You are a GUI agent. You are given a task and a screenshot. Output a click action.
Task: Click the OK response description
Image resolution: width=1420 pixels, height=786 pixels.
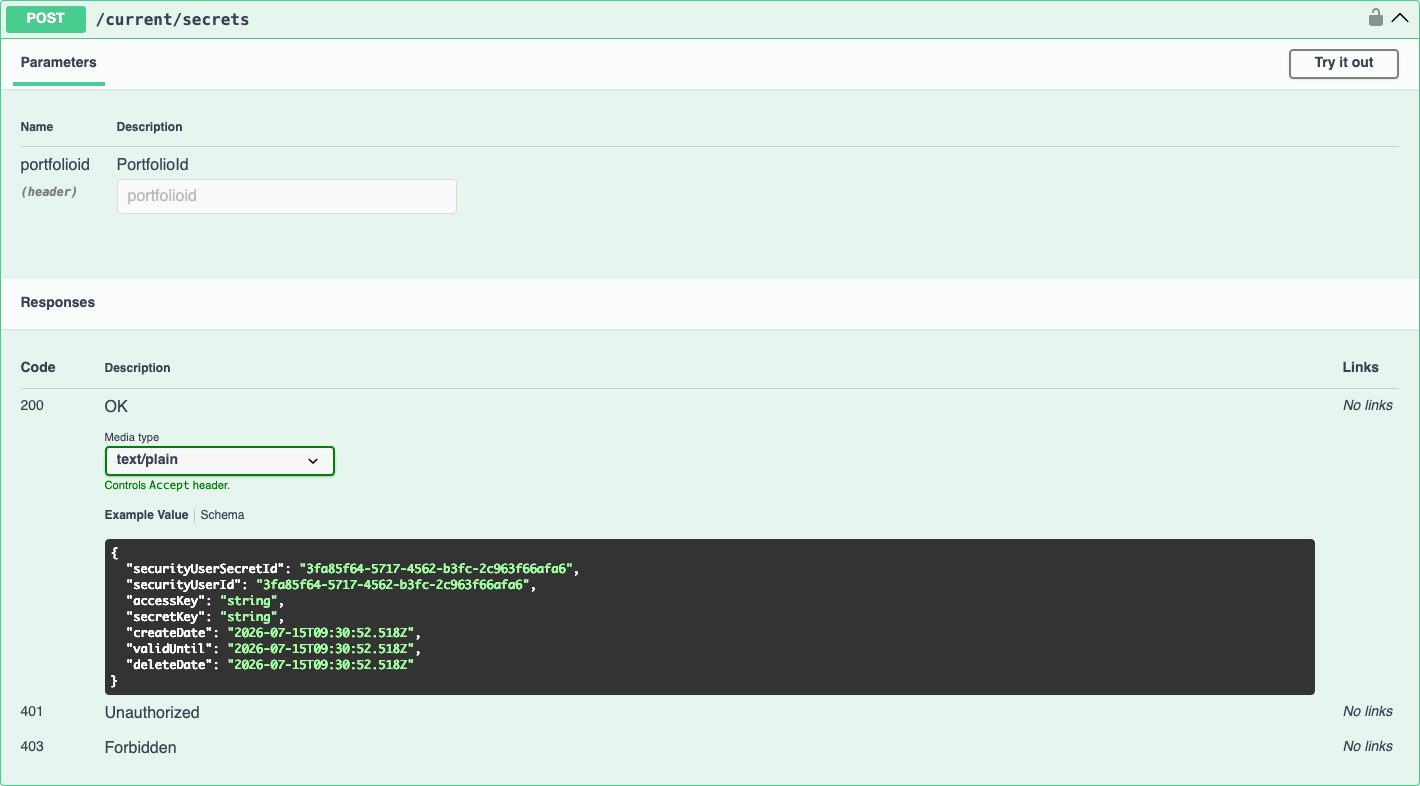tap(116, 407)
